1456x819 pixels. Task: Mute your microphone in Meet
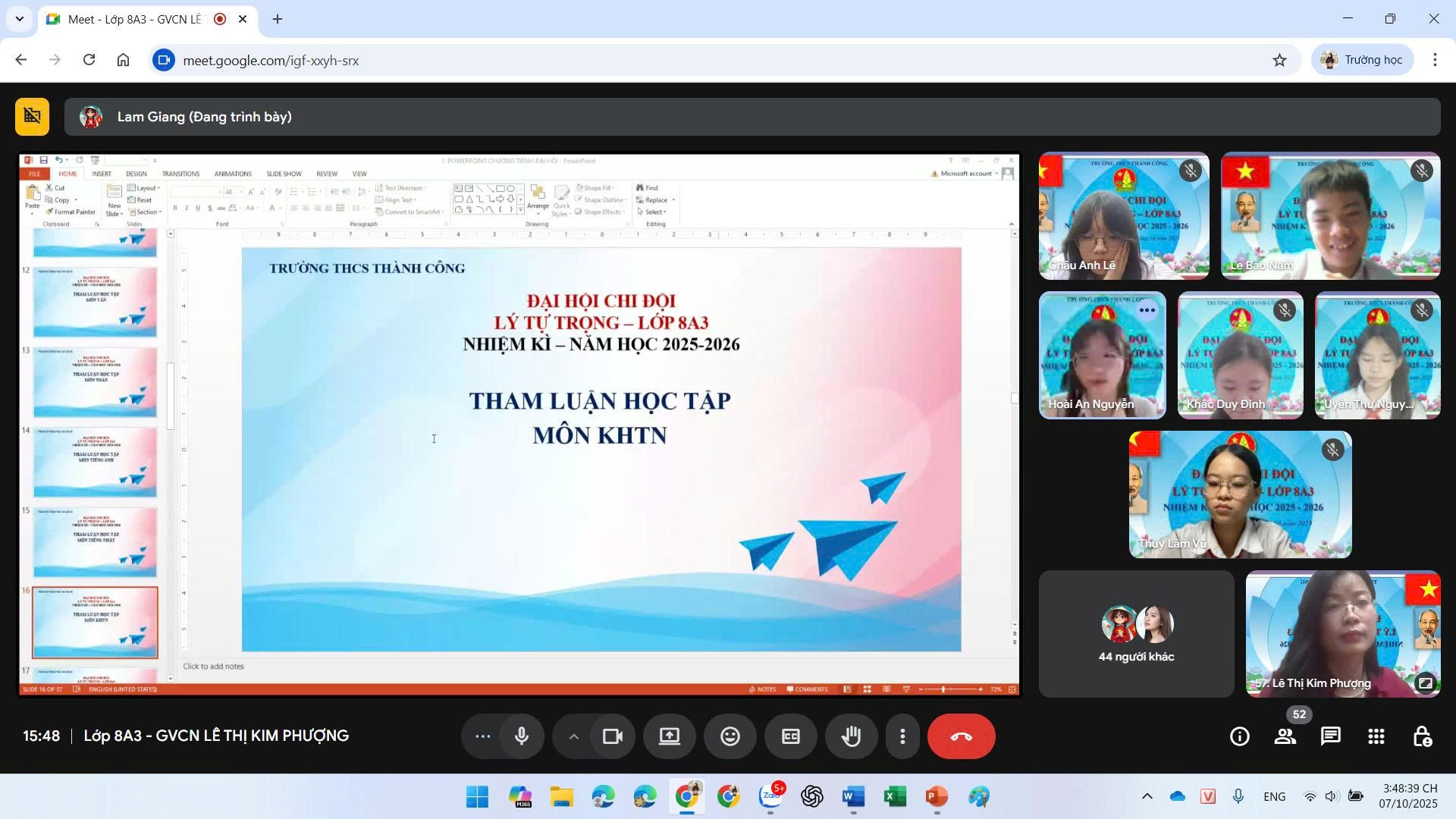[x=521, y=736]
